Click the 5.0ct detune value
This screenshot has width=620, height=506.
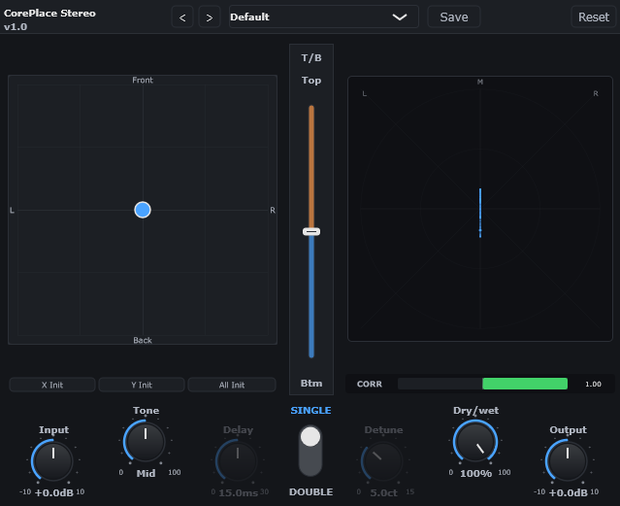coord(384,493)
